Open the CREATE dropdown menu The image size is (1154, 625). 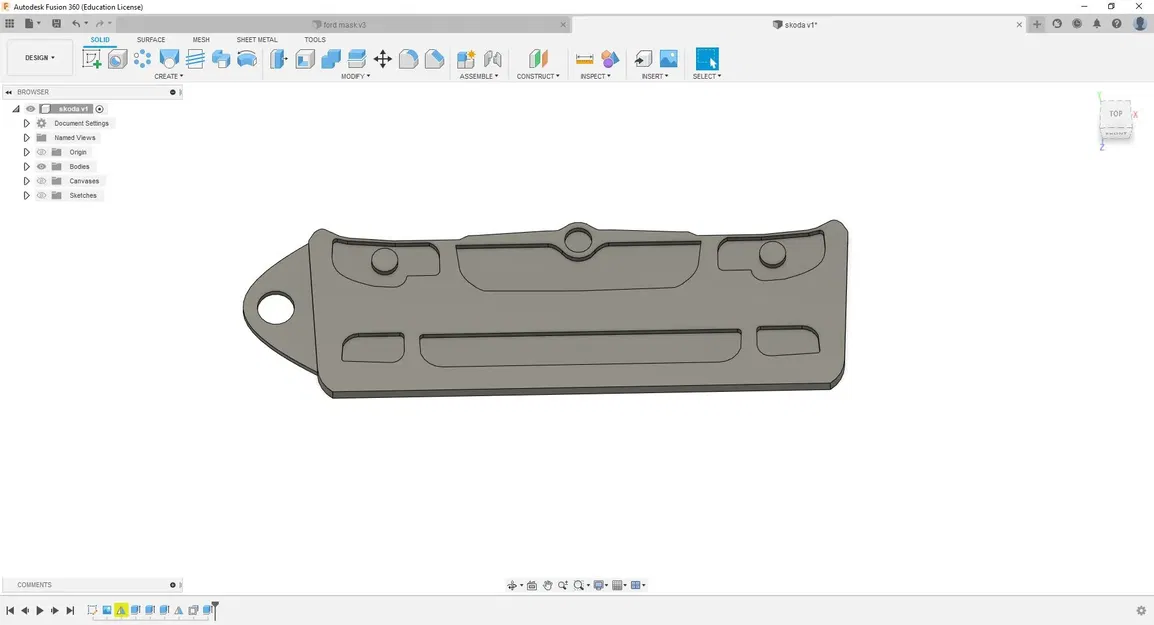pyautogui.click(x=169, y=77)
